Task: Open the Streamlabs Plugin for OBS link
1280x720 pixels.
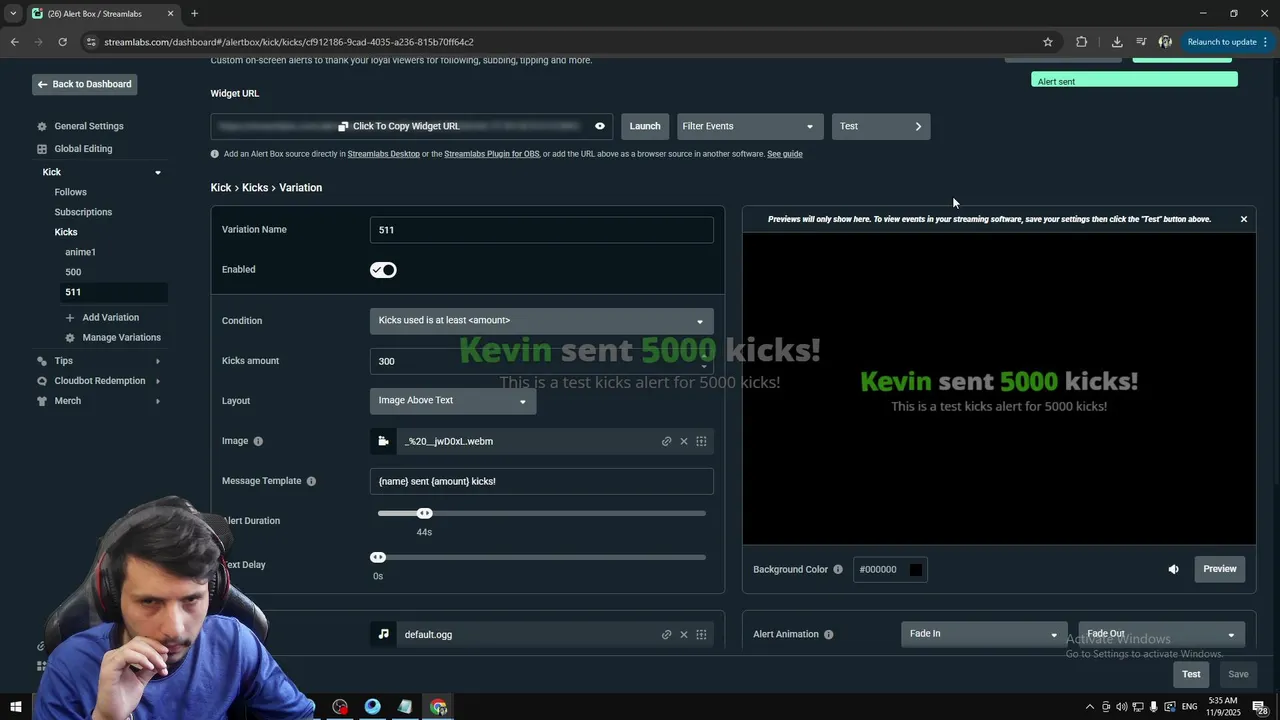Action: (491, 154)
